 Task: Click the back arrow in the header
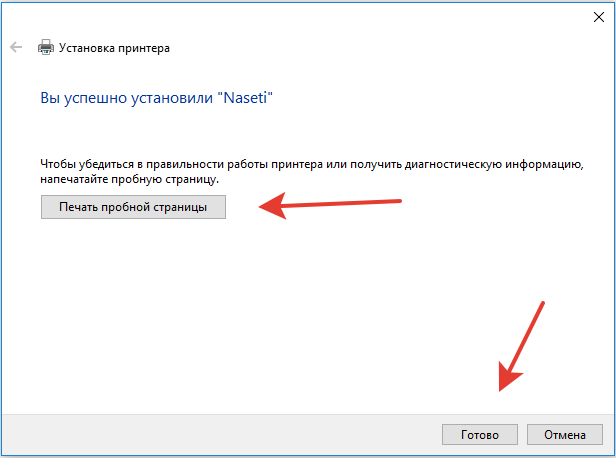(16, 47)
